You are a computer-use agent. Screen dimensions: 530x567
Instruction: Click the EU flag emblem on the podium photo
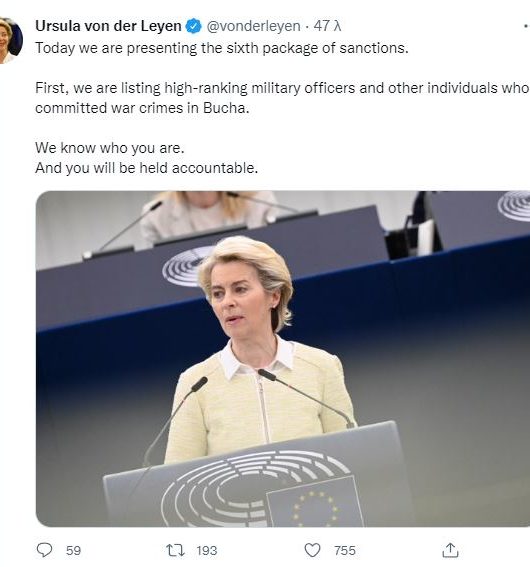tap(314, 503)
